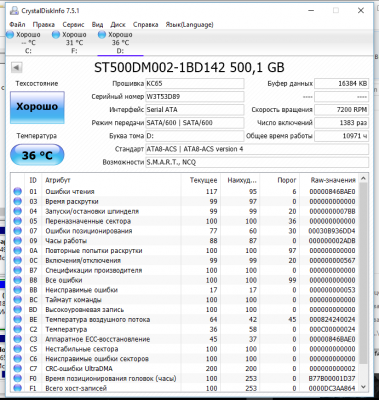The image size is (379, 400).
Task: Click the Возможности field S.M.A.R.T., NCQ
Action: pos(257,162)
